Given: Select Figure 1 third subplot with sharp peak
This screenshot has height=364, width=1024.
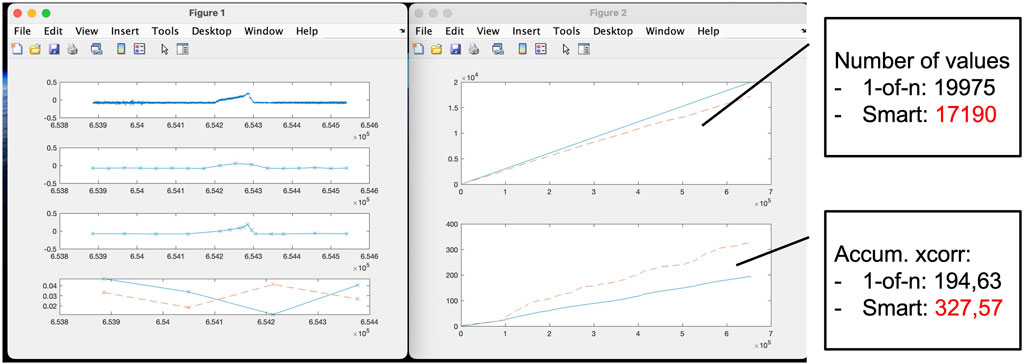Looking at the screenshot, I should (215, 231).
